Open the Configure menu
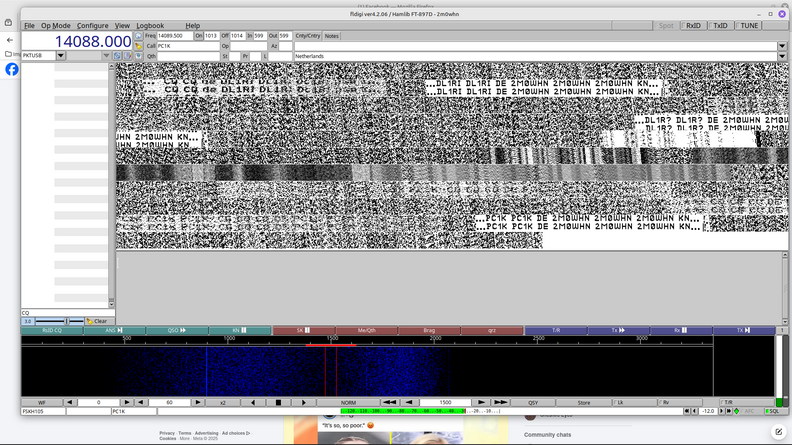This screenshot has height=445, width=792. (x=92, y=26)
